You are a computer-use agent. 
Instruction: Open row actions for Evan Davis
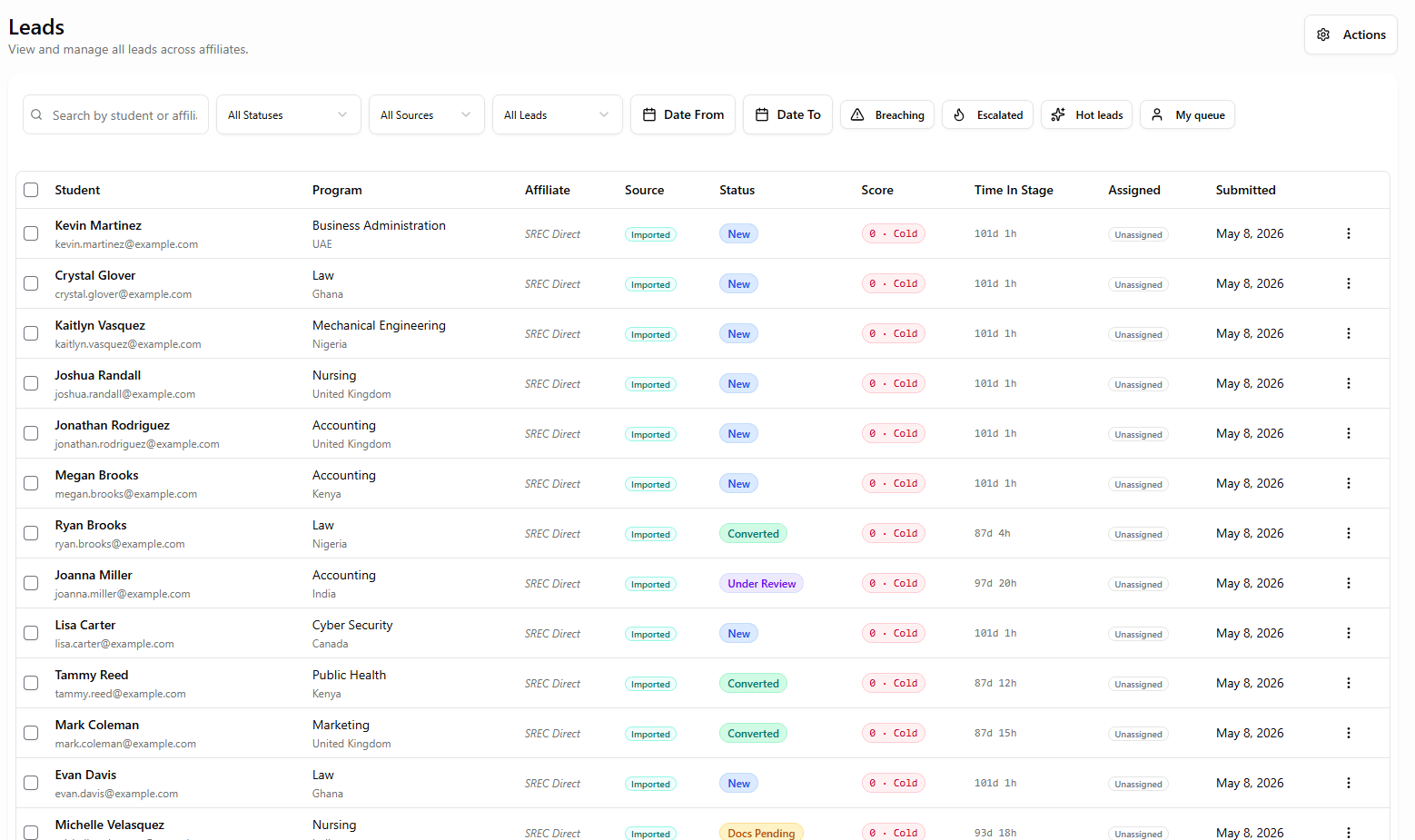[1349, 783]
